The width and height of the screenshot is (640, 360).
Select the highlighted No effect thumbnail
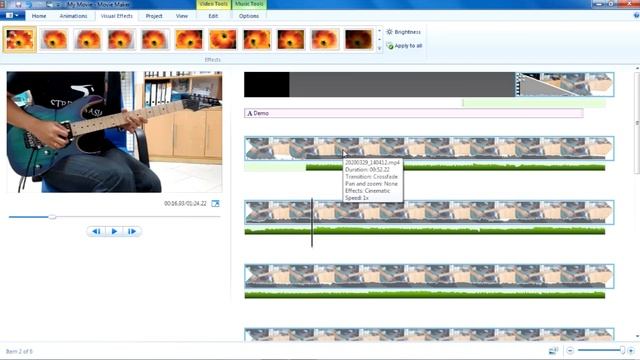20,40
